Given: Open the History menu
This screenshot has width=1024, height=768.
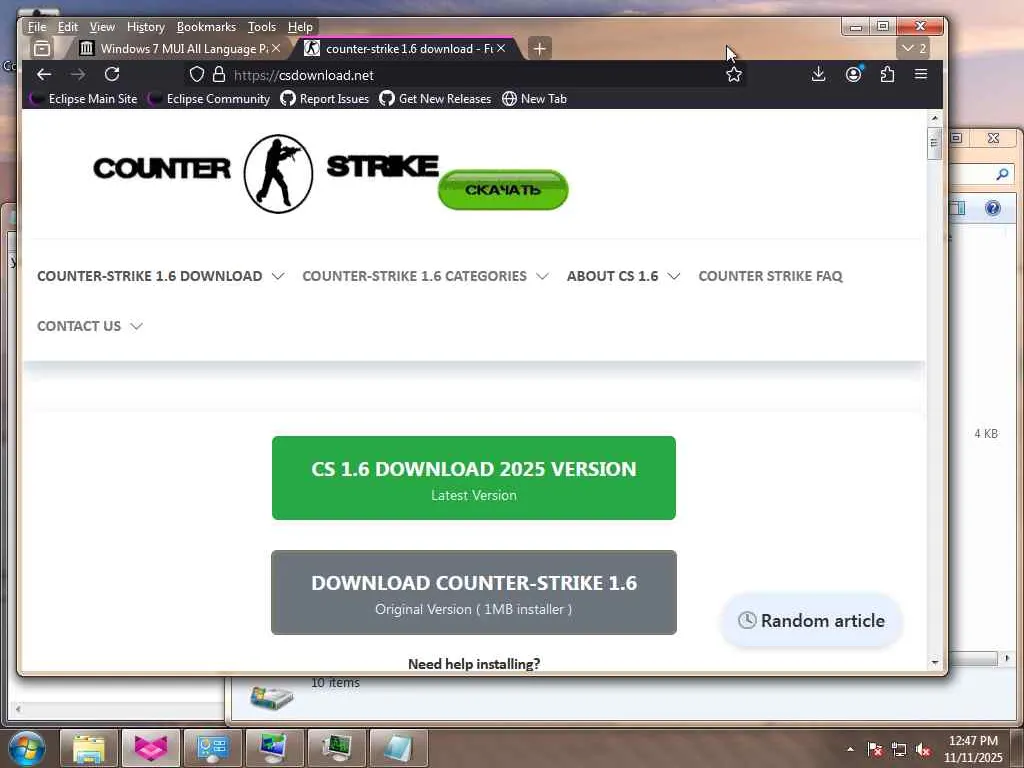Looking at the screenshot, I should tap(146, 27).
